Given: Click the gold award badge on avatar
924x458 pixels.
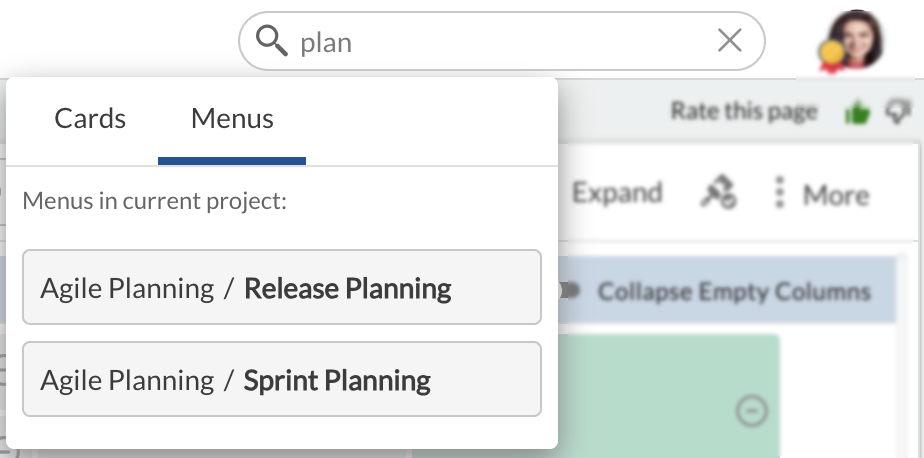Looking at the screenshot, I should pos(829,55).
